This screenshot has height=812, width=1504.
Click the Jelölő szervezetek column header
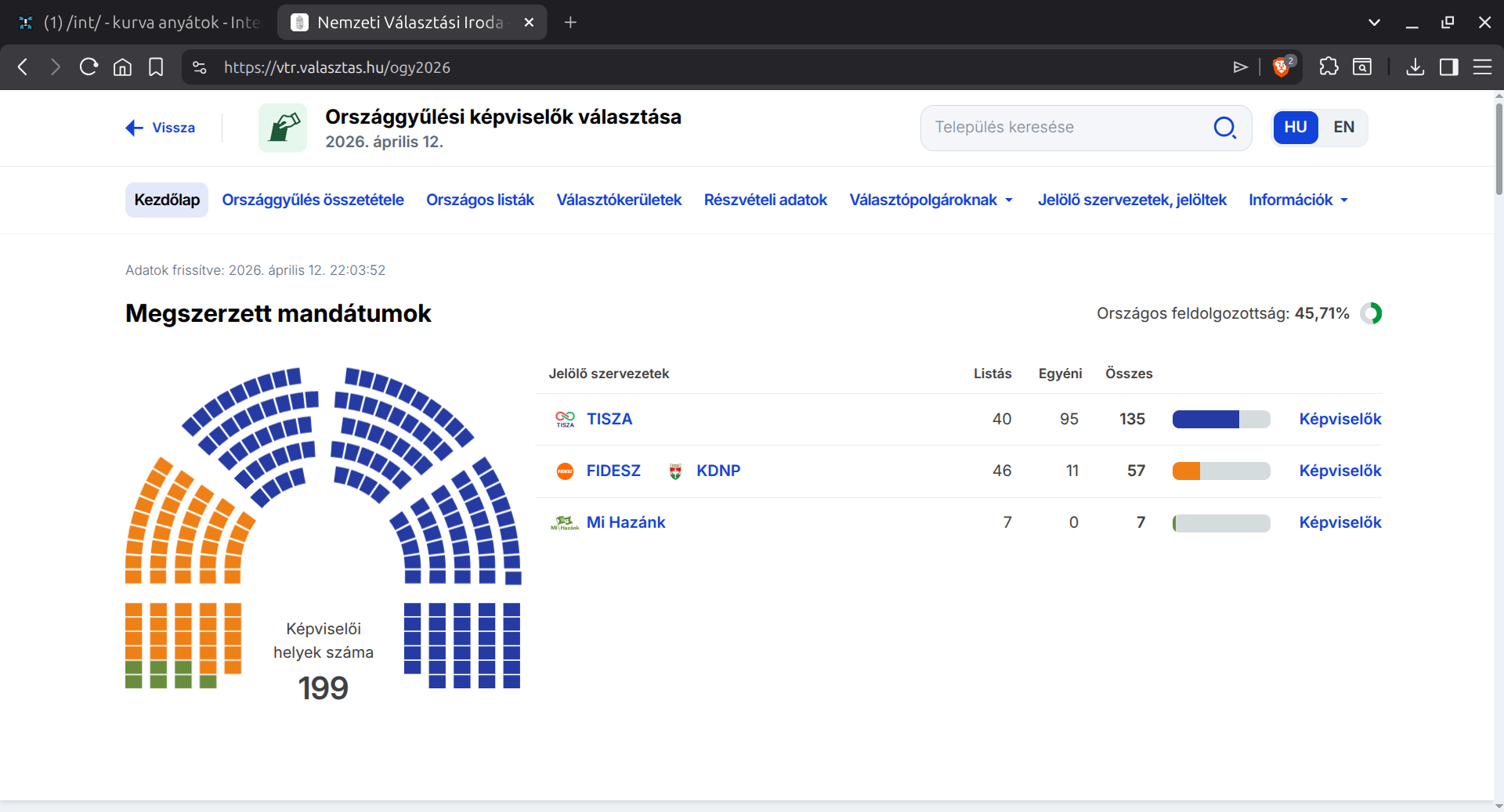click(609, 374)
